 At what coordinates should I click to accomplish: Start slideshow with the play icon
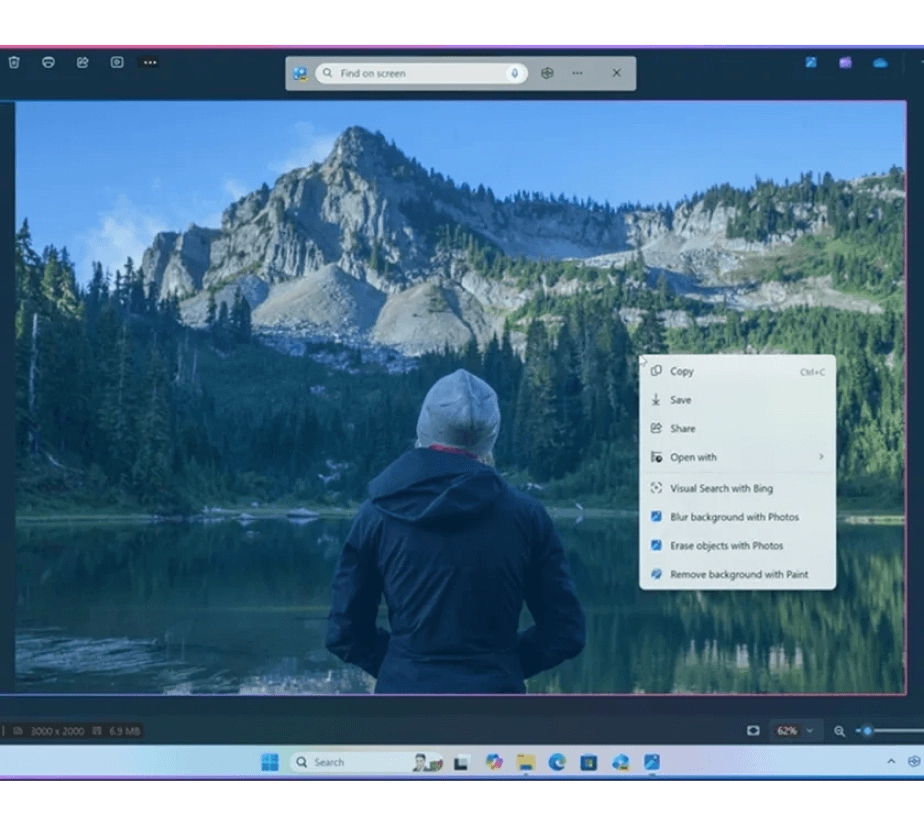tap(117, 62)
